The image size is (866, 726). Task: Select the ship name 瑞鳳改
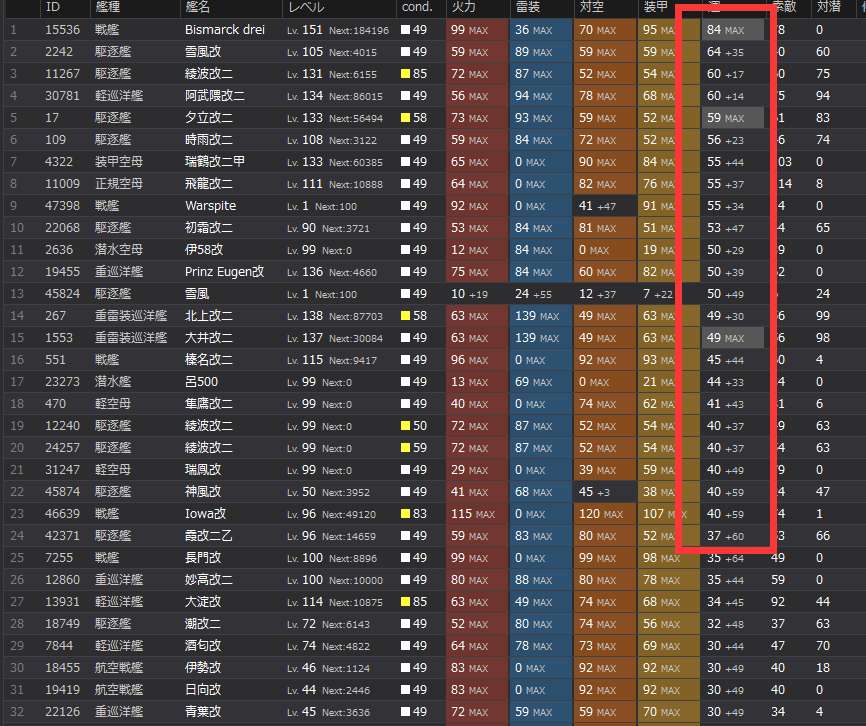point(203,470)
